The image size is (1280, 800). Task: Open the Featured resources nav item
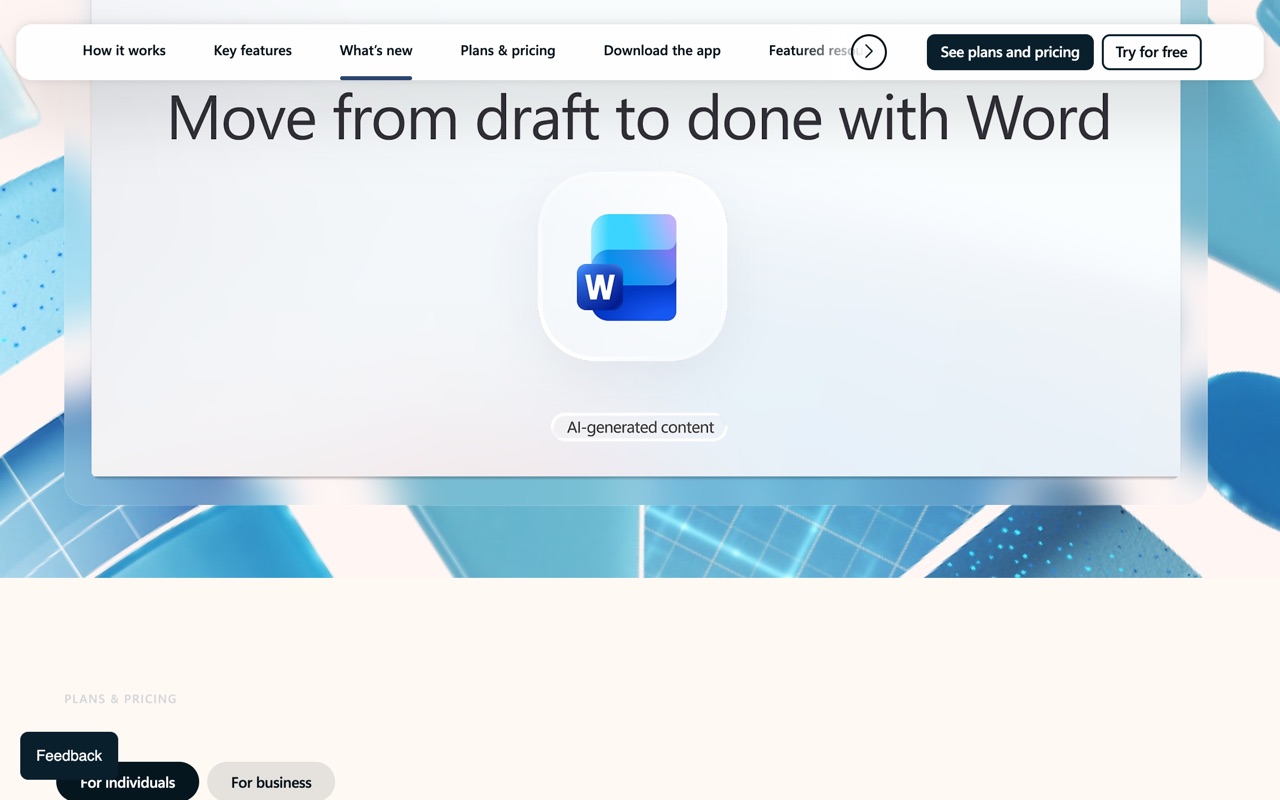[x=809, y=50]
